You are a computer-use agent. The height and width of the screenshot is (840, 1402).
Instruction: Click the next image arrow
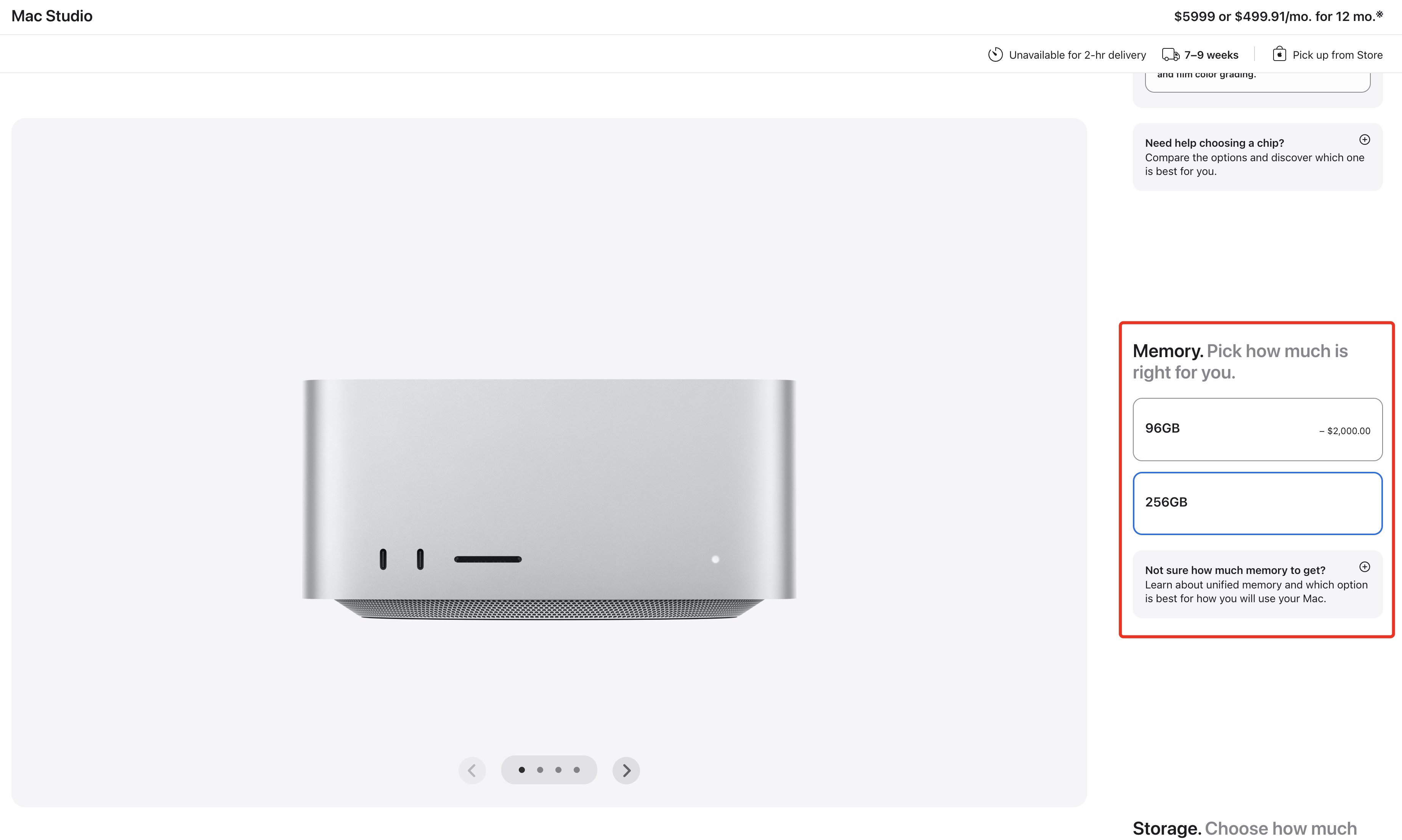626,770
